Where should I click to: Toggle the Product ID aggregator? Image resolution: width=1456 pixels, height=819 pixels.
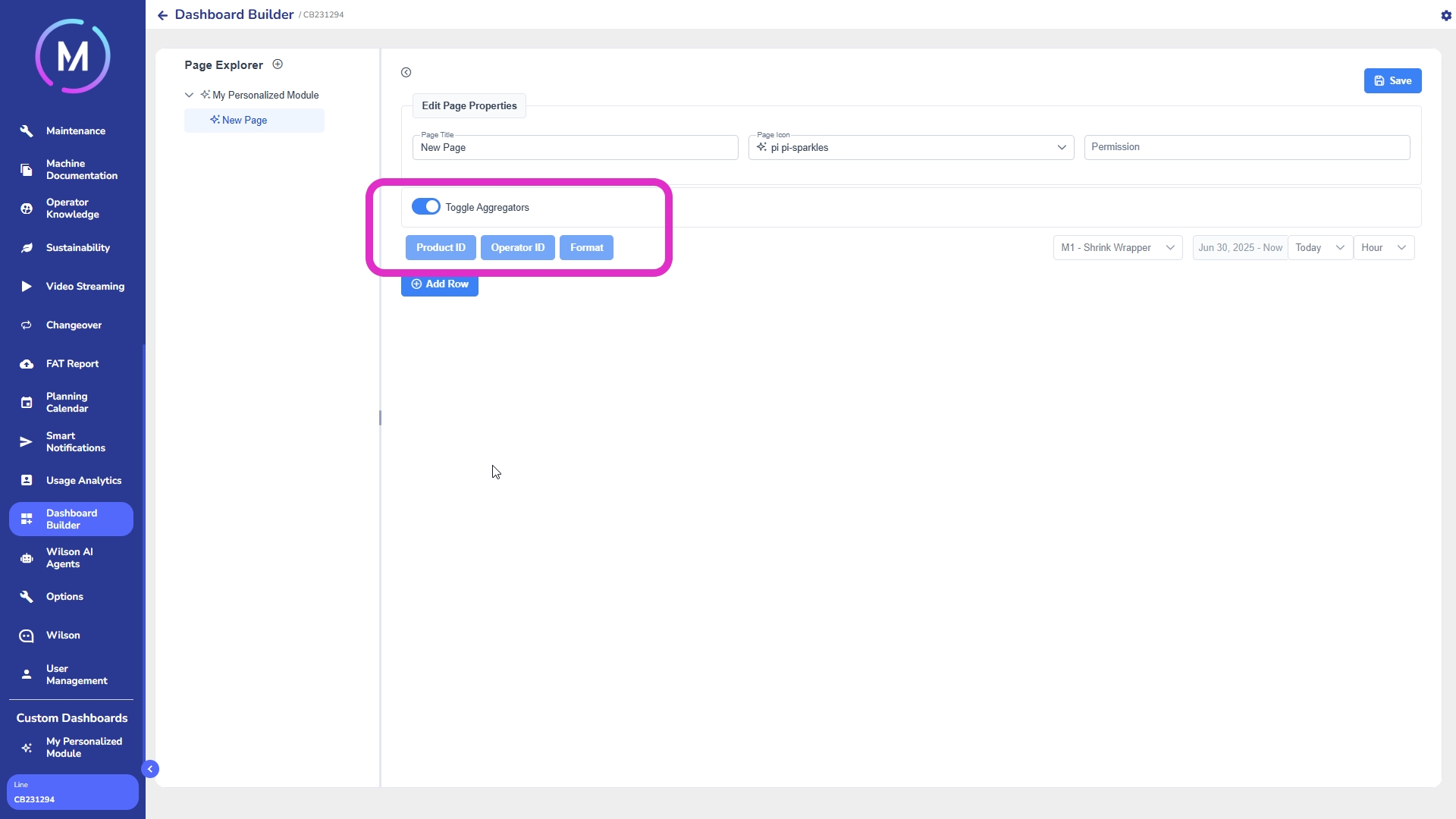(x=441, y=248)
